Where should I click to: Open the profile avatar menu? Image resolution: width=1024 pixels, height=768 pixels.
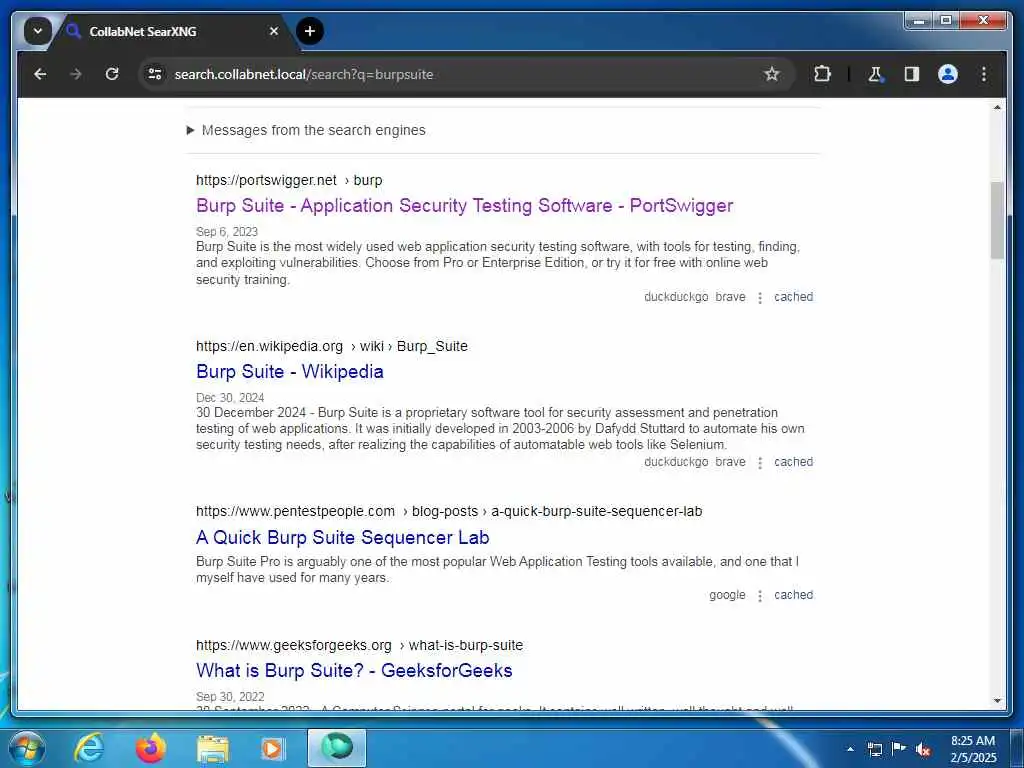point(948,74)
